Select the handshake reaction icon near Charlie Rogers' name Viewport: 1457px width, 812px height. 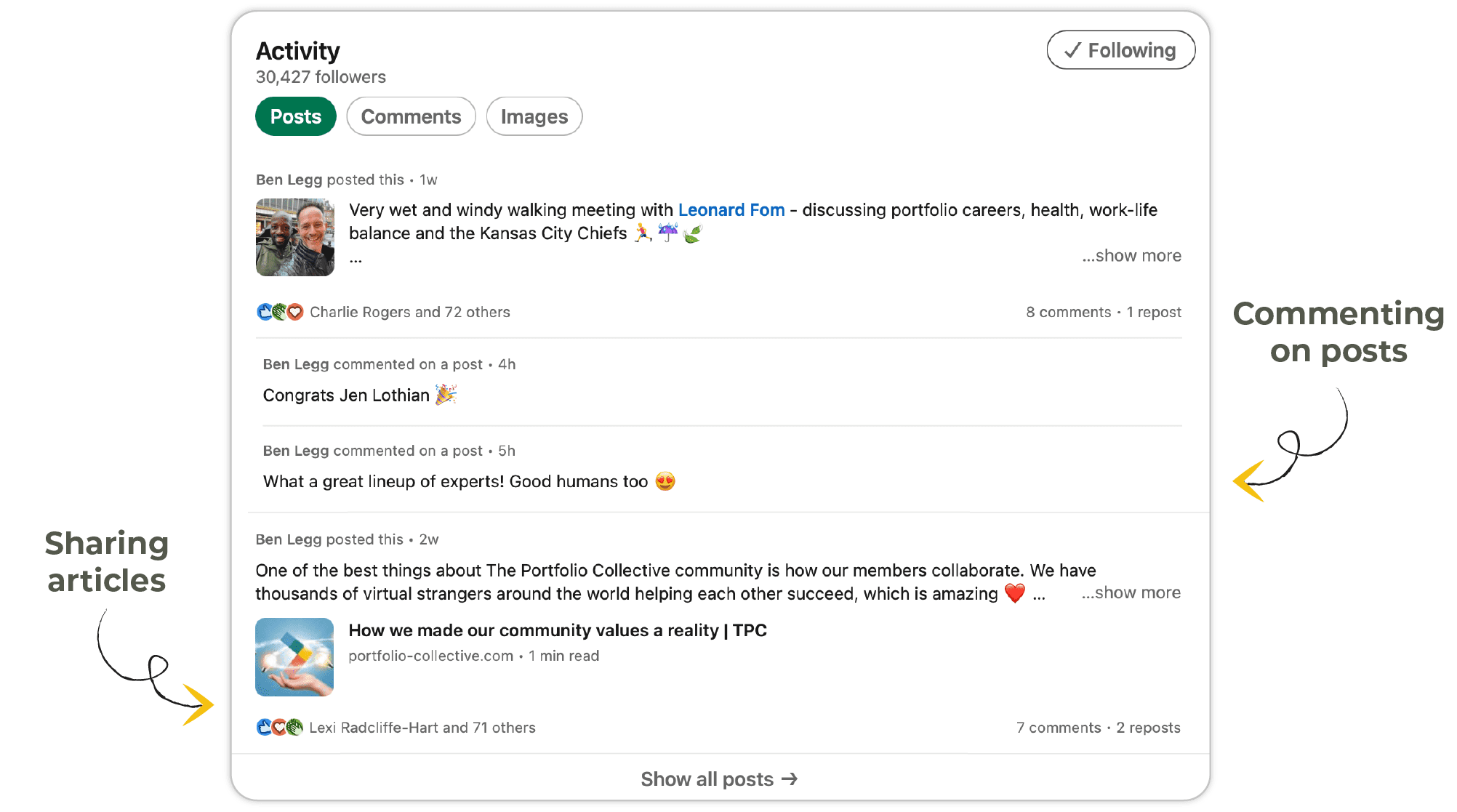click(x=279, y=312)
